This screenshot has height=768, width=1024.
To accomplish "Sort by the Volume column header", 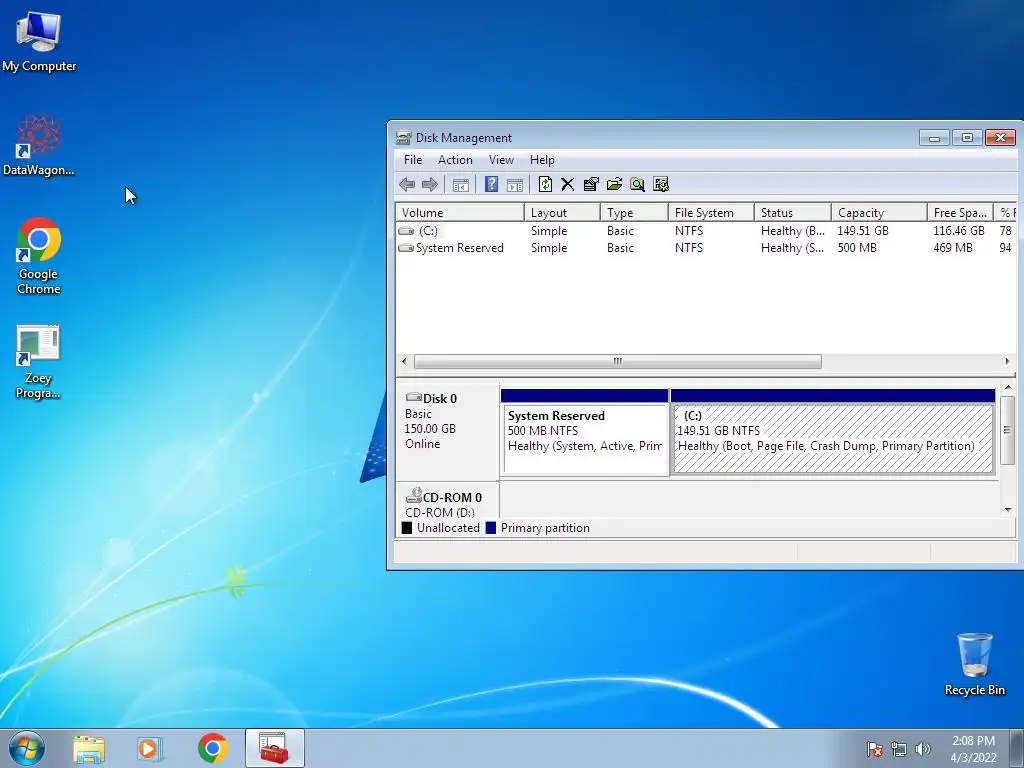I will (x=460, y=213).
